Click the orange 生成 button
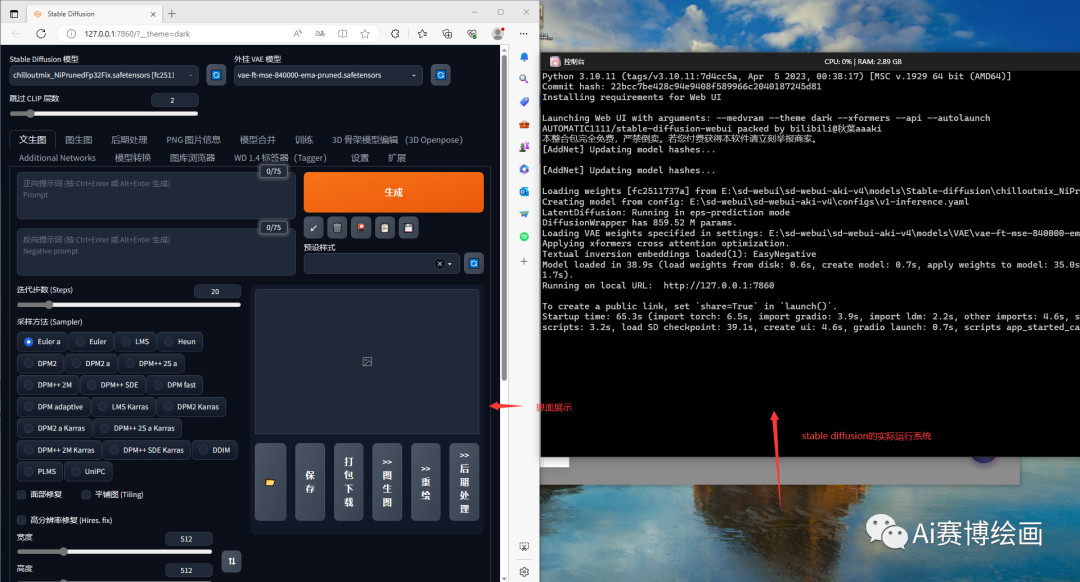This screenshot has height=582, width=1080. coord(393,192)
